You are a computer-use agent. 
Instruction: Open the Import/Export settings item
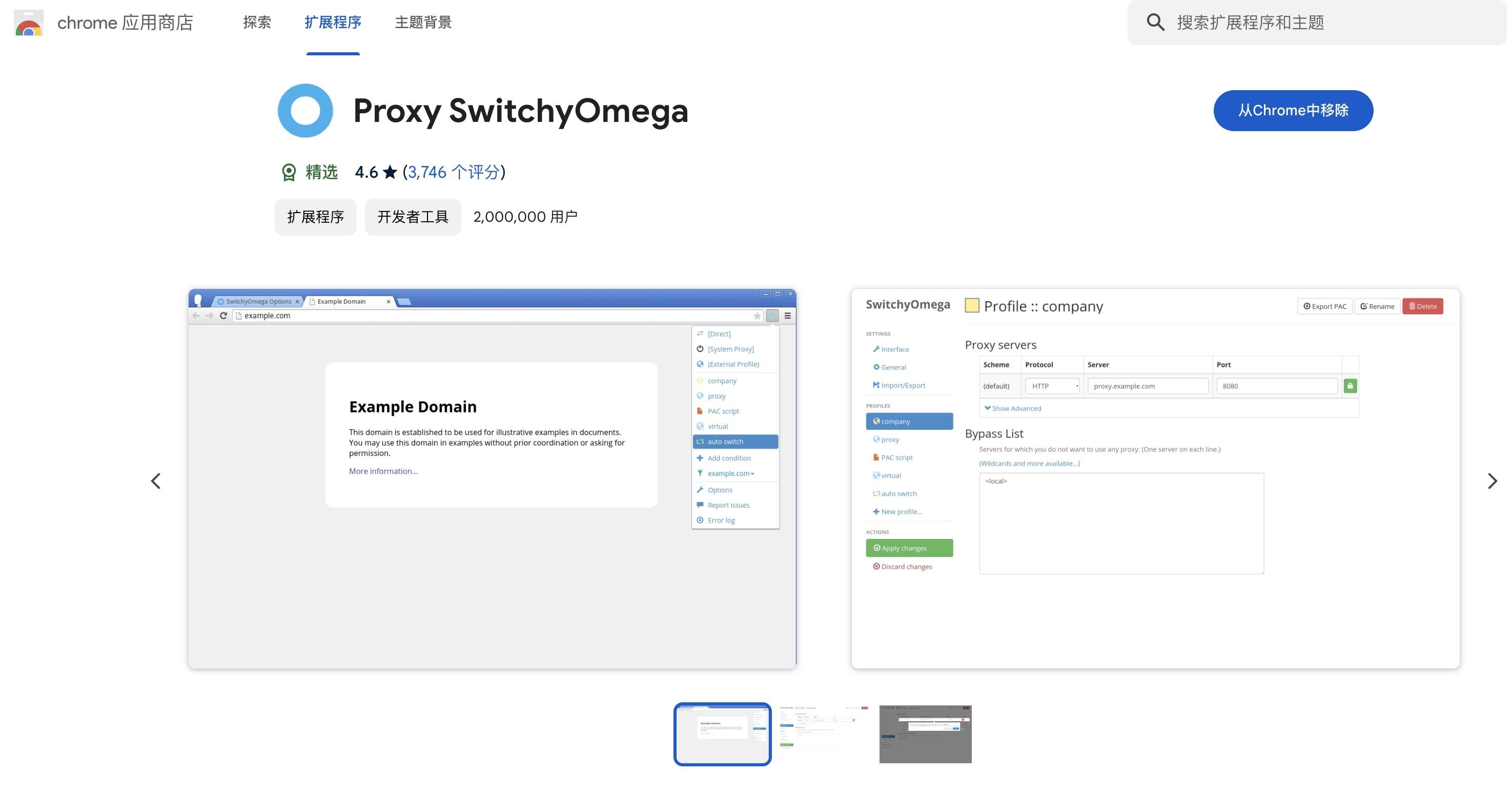click(899, 386)
